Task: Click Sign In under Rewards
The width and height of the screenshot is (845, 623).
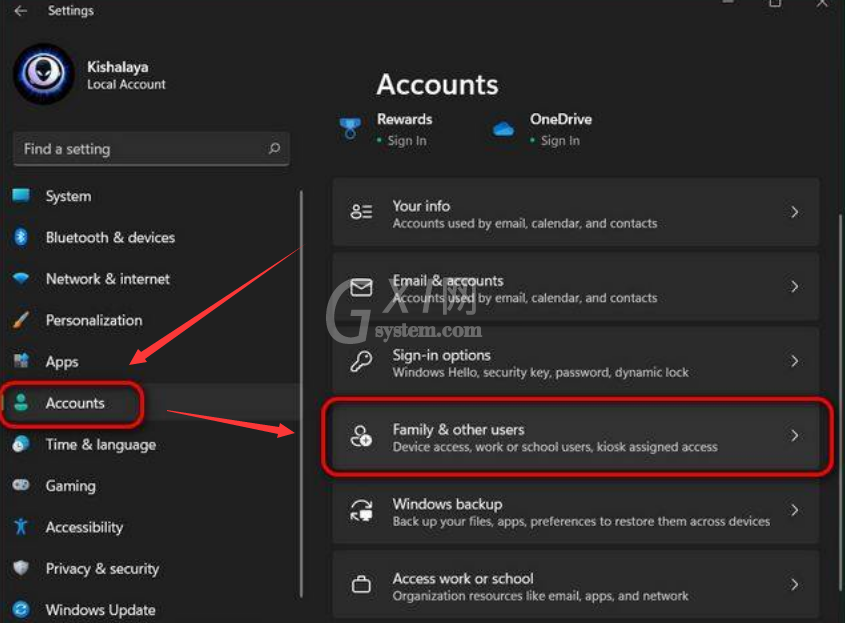Action: coord(407,141)
